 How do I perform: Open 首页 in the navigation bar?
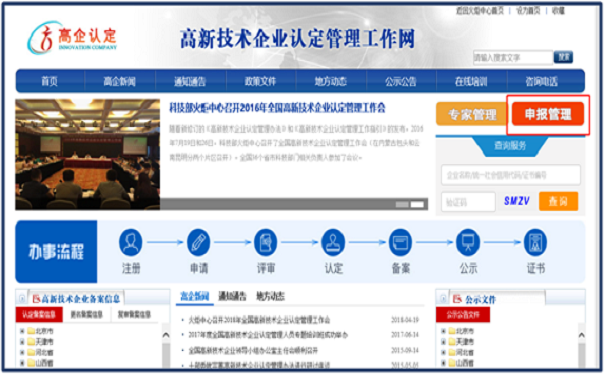click(x=49, y=81)
